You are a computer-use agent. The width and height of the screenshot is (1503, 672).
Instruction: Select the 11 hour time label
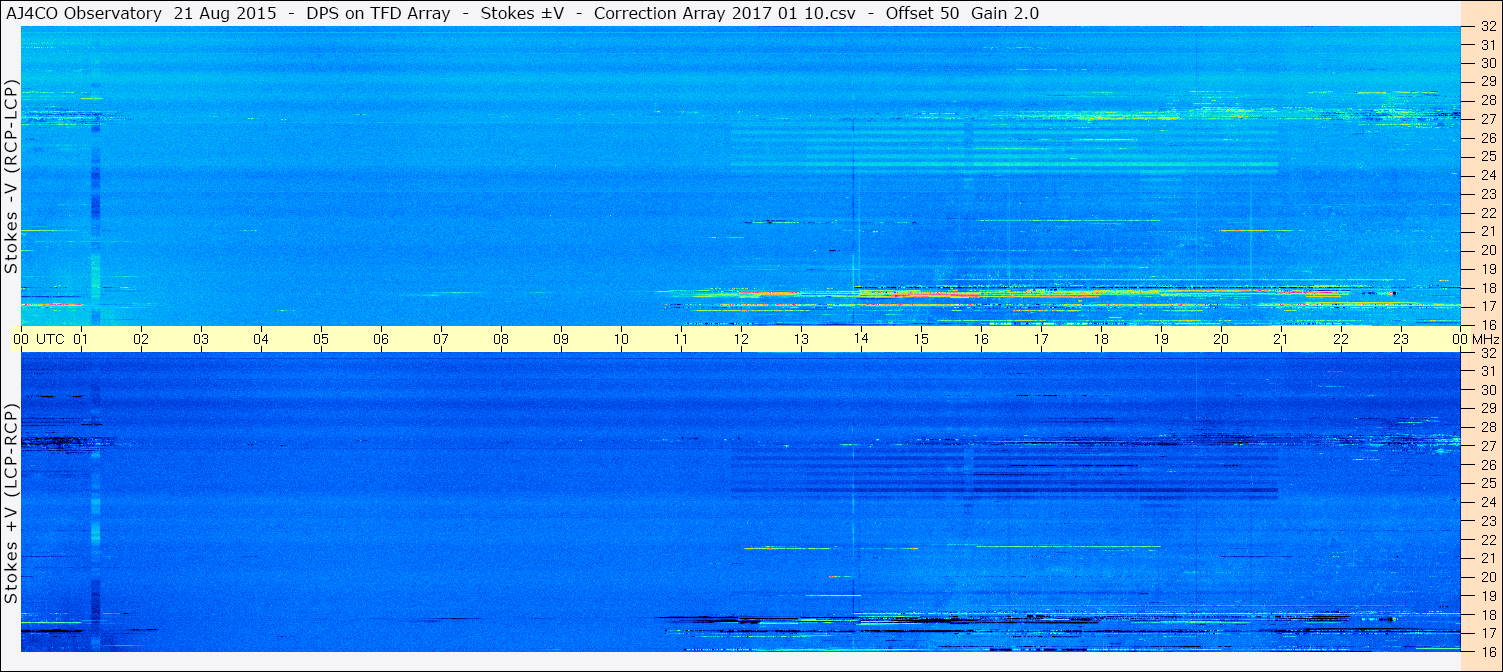[x=681, y=339]
